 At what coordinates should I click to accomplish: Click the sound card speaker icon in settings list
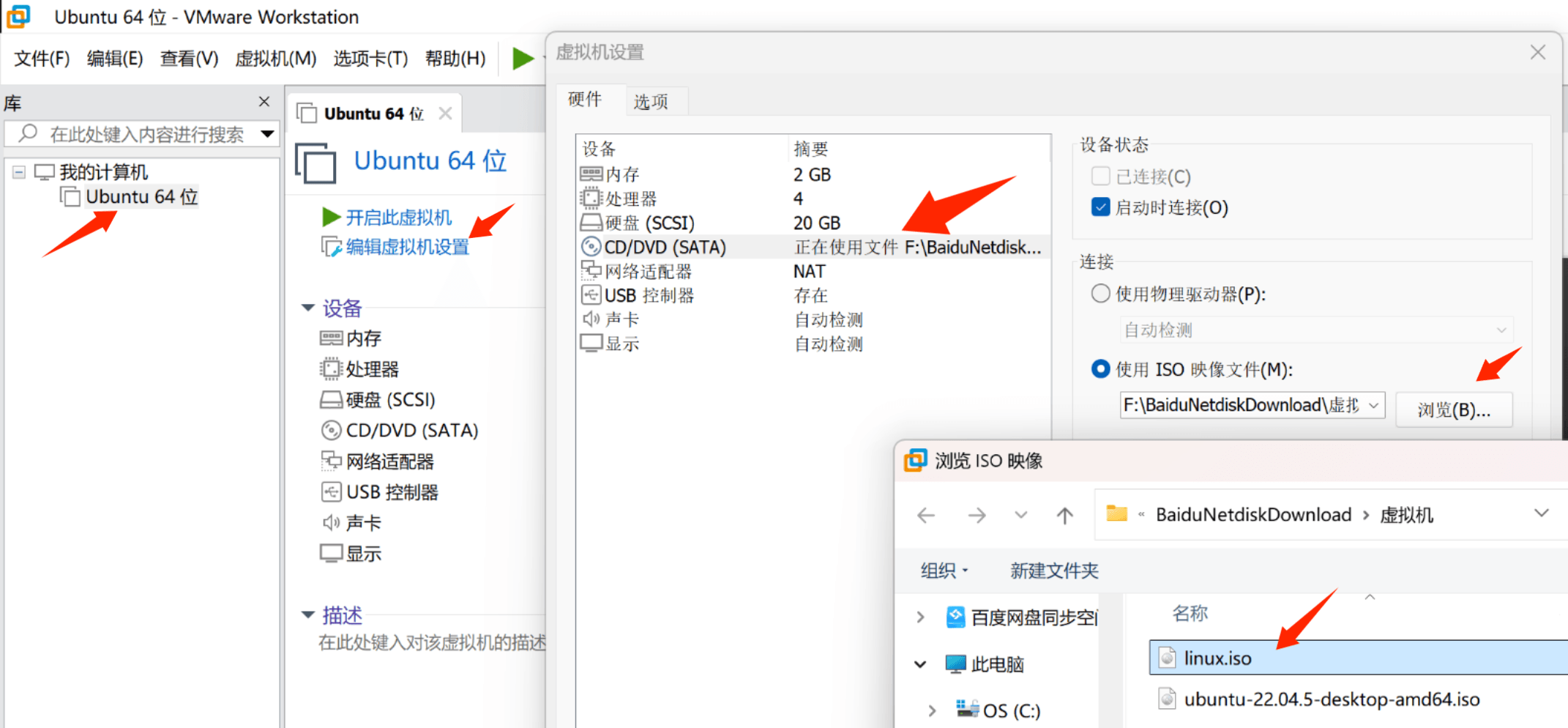tap(591, 319)
